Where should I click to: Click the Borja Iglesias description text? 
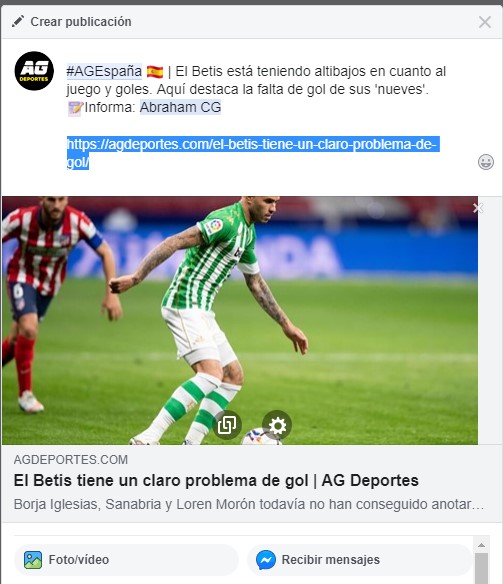click(249, 504)
